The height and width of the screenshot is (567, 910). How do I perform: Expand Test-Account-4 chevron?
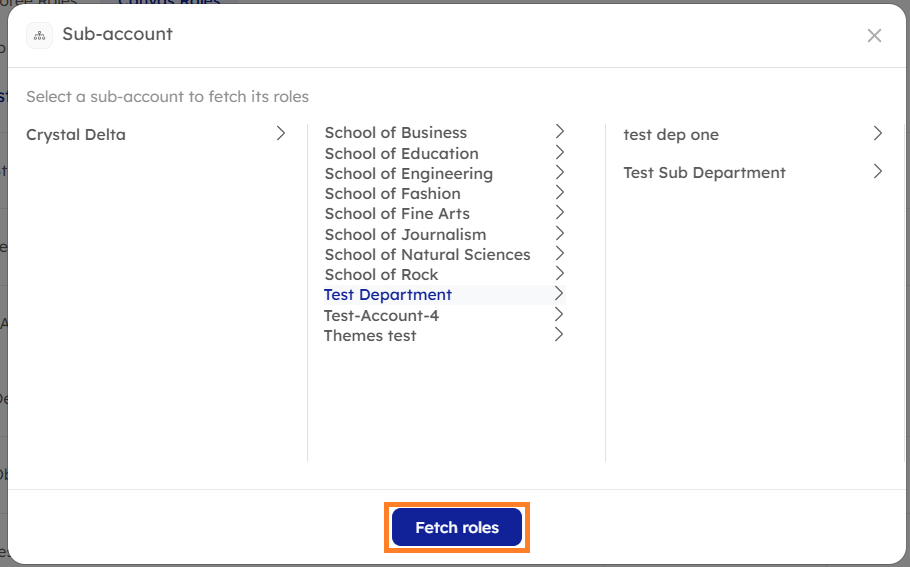pyautogui.click(x=559, y=314)
